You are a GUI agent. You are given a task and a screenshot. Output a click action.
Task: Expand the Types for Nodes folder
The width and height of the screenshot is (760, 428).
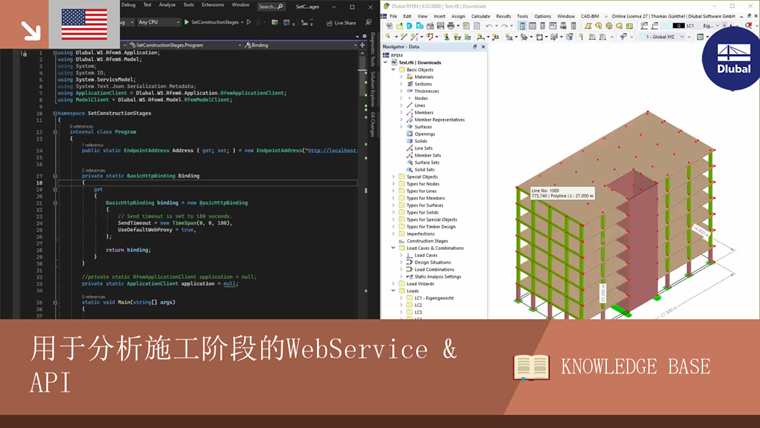(x=393, y=184)
